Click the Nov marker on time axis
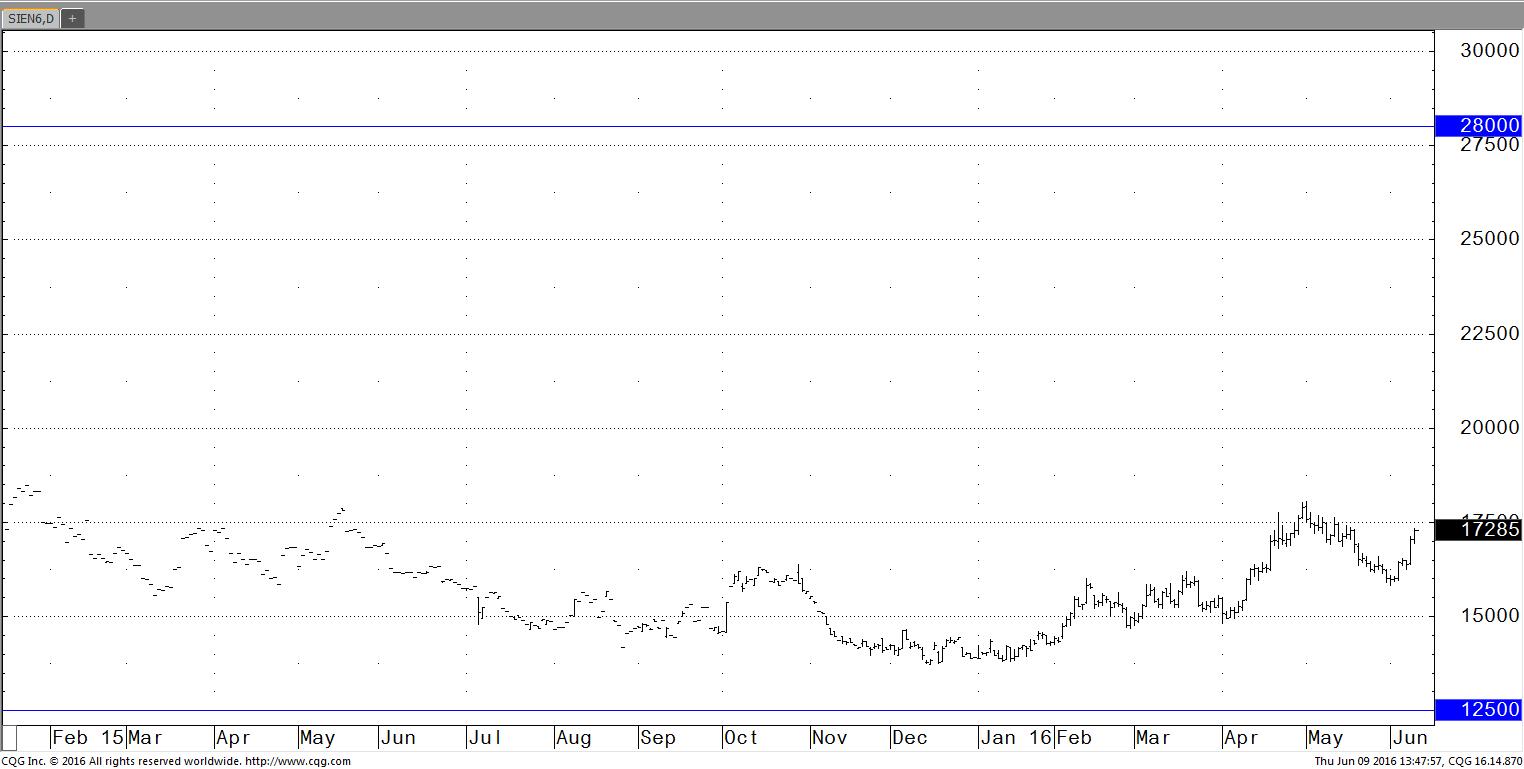This screenshot has width=1524, height=769. [x=829, y=739]
